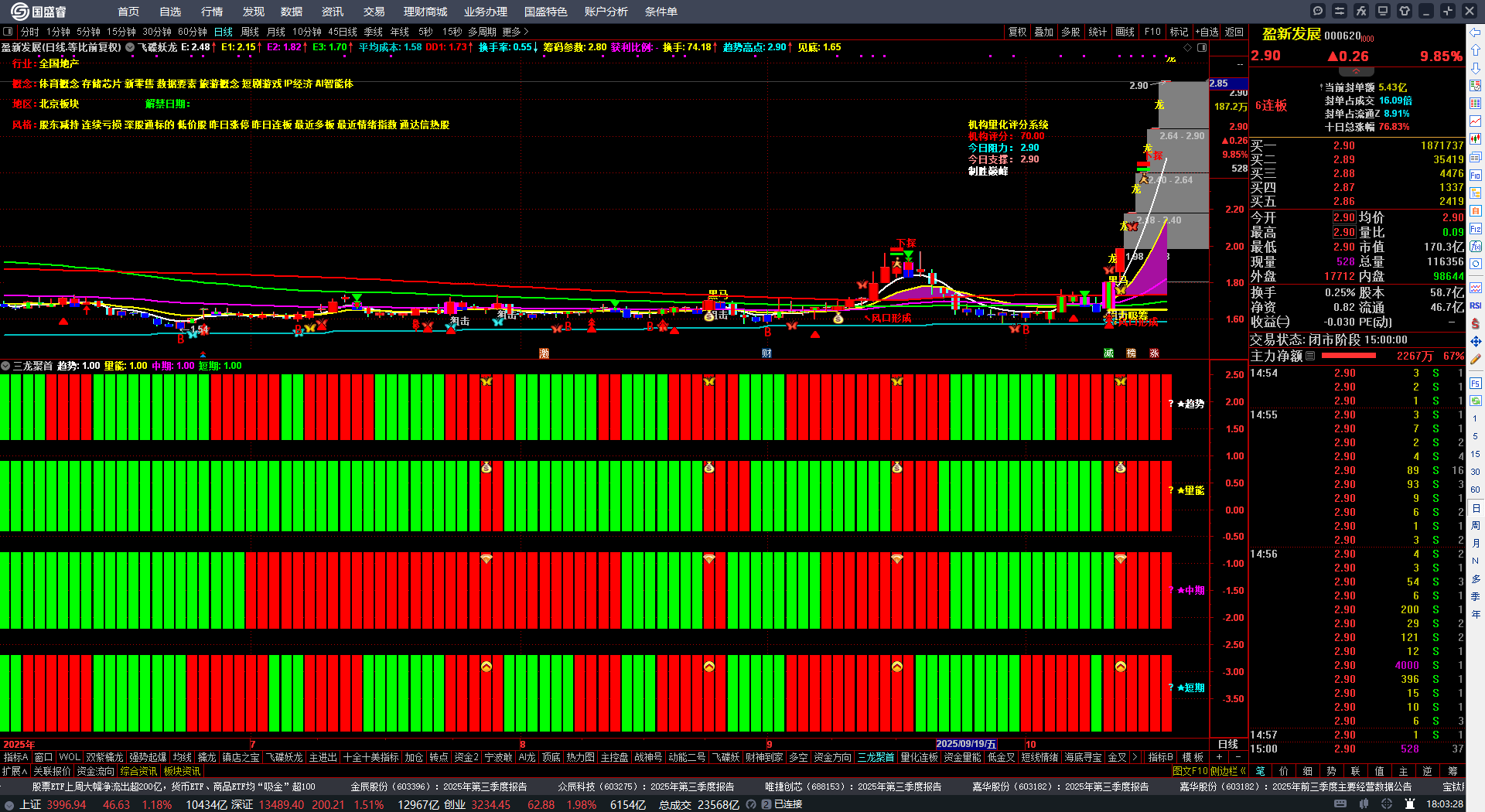Open the 行情 menu

(x=212, y=12)
